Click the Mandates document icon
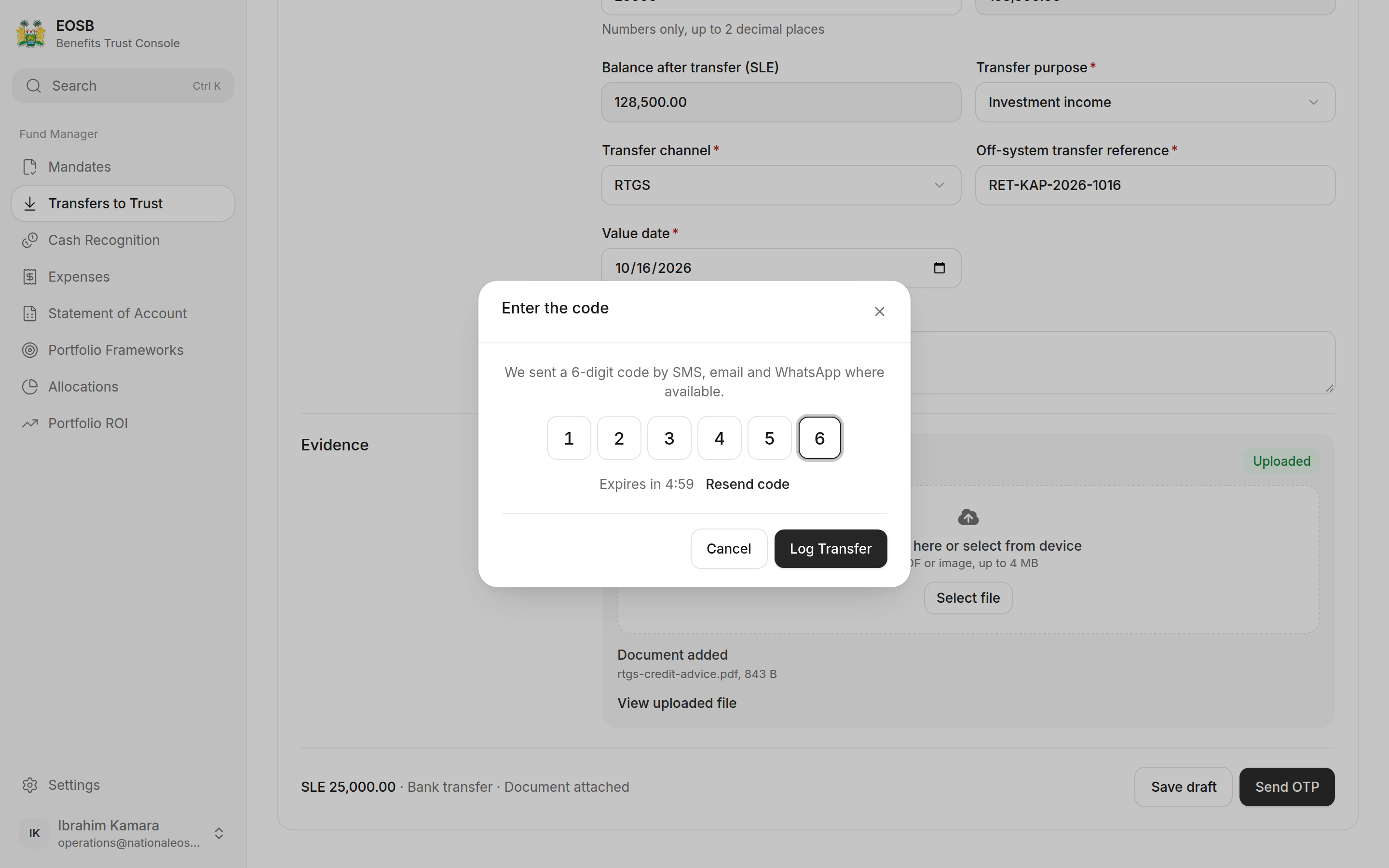 click(30, 167)
